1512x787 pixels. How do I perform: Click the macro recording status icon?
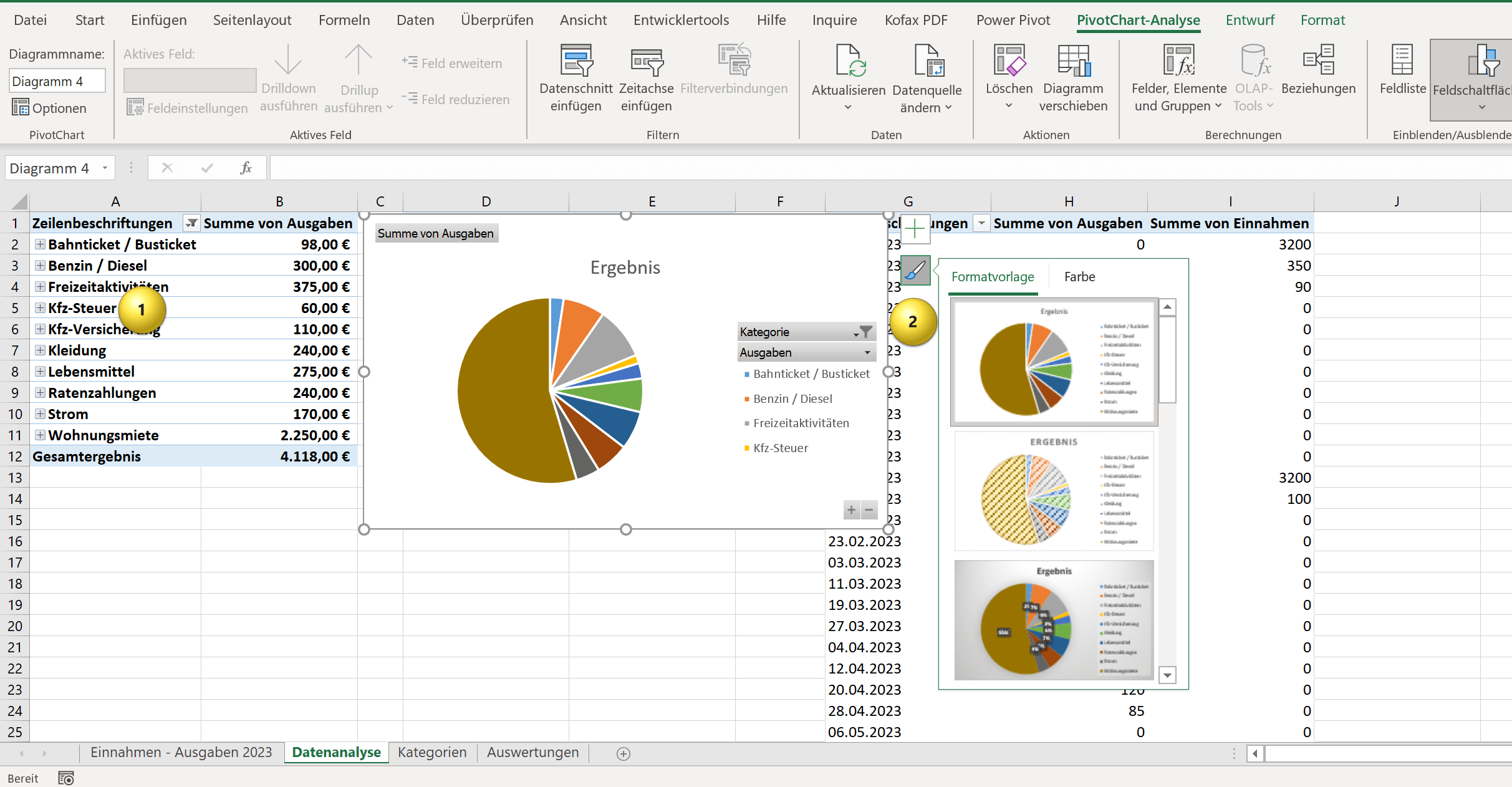pos(66,778)
